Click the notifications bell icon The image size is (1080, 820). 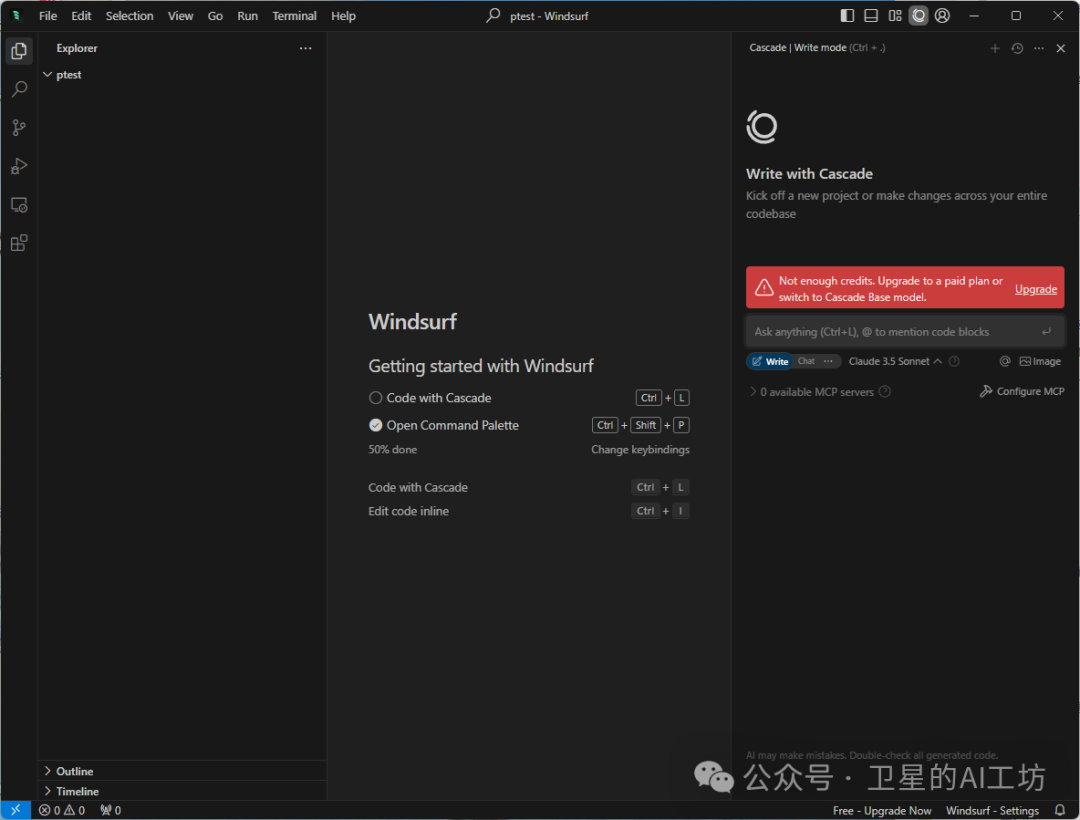(1060, 810)
